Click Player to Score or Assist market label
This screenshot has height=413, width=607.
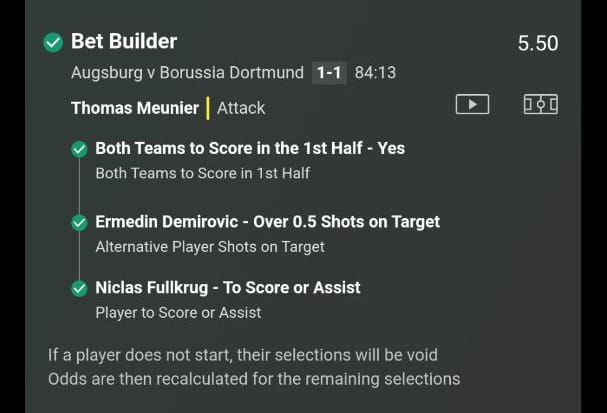pos(178,313)
